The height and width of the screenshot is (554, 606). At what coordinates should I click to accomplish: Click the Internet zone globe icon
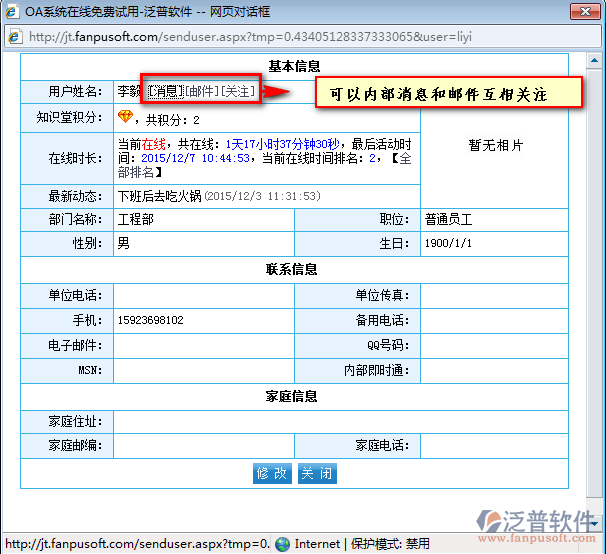pyautogui.click(x=283, y=544)
